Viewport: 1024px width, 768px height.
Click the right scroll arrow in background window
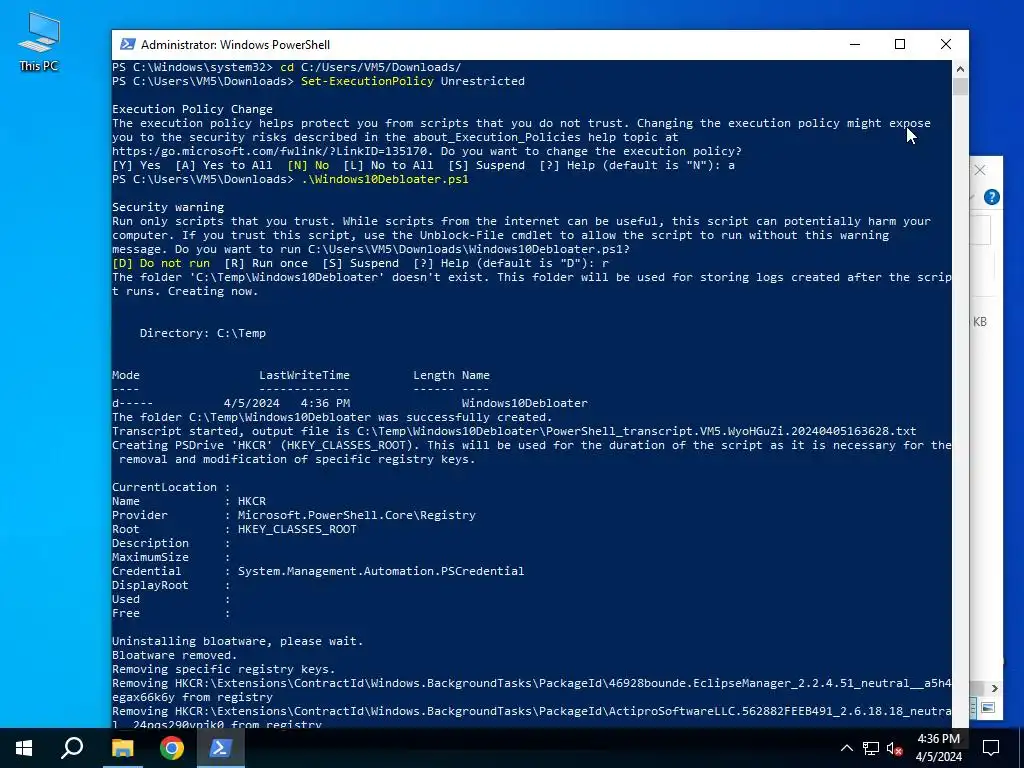(994, 688)
